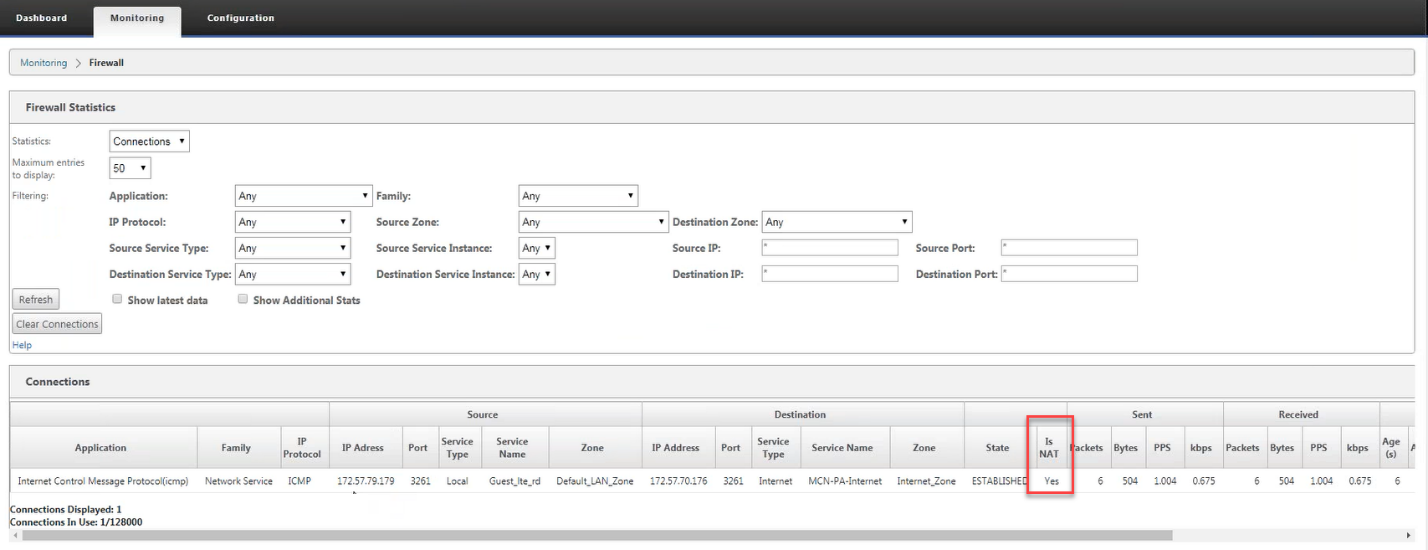1428x550 pixels.
Task: Click the Refresh button
Action: [36, 299]
